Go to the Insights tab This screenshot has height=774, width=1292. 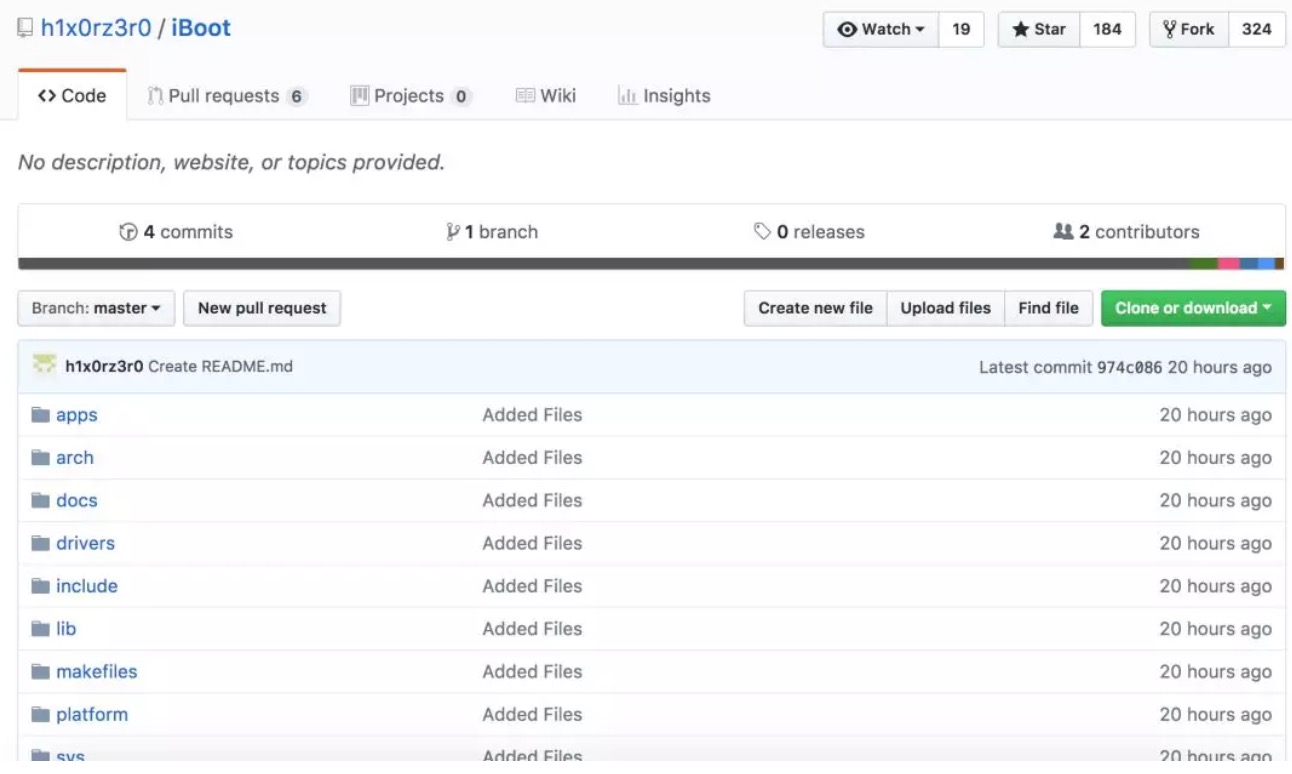click(x=664, y=96)
